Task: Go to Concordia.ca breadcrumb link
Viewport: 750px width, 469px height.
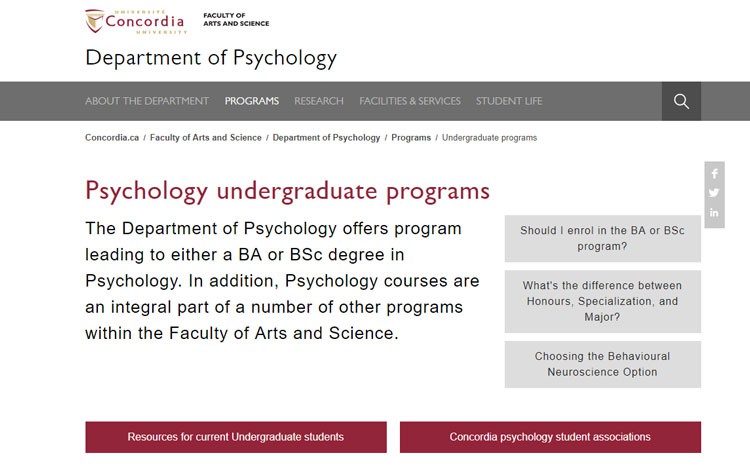Action: 112,138
